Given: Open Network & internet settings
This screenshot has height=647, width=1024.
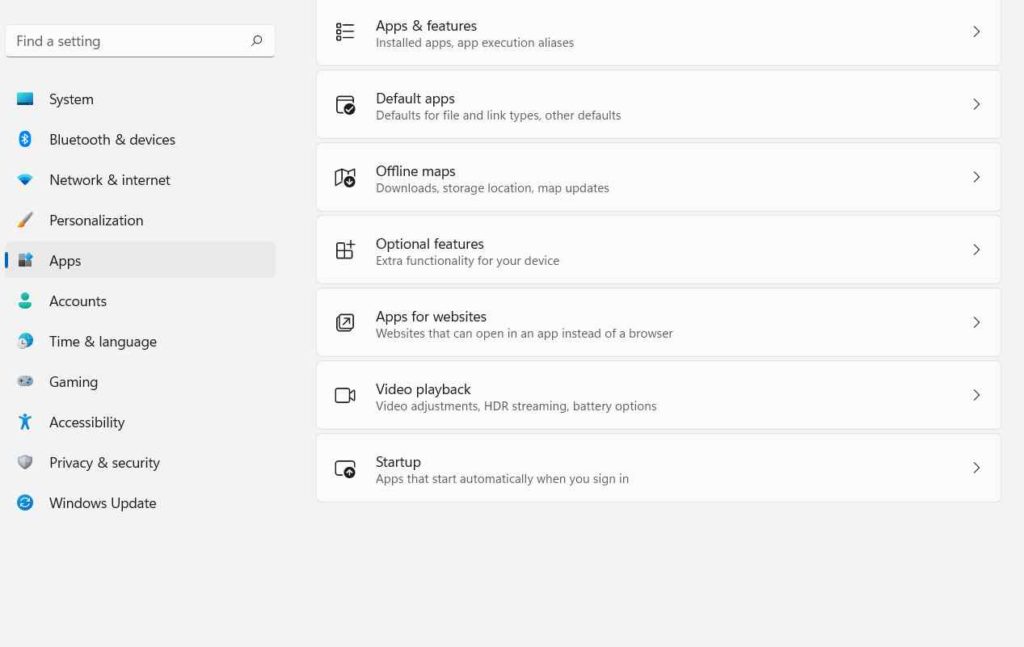Looking at the screenshot, I should 140,180.
